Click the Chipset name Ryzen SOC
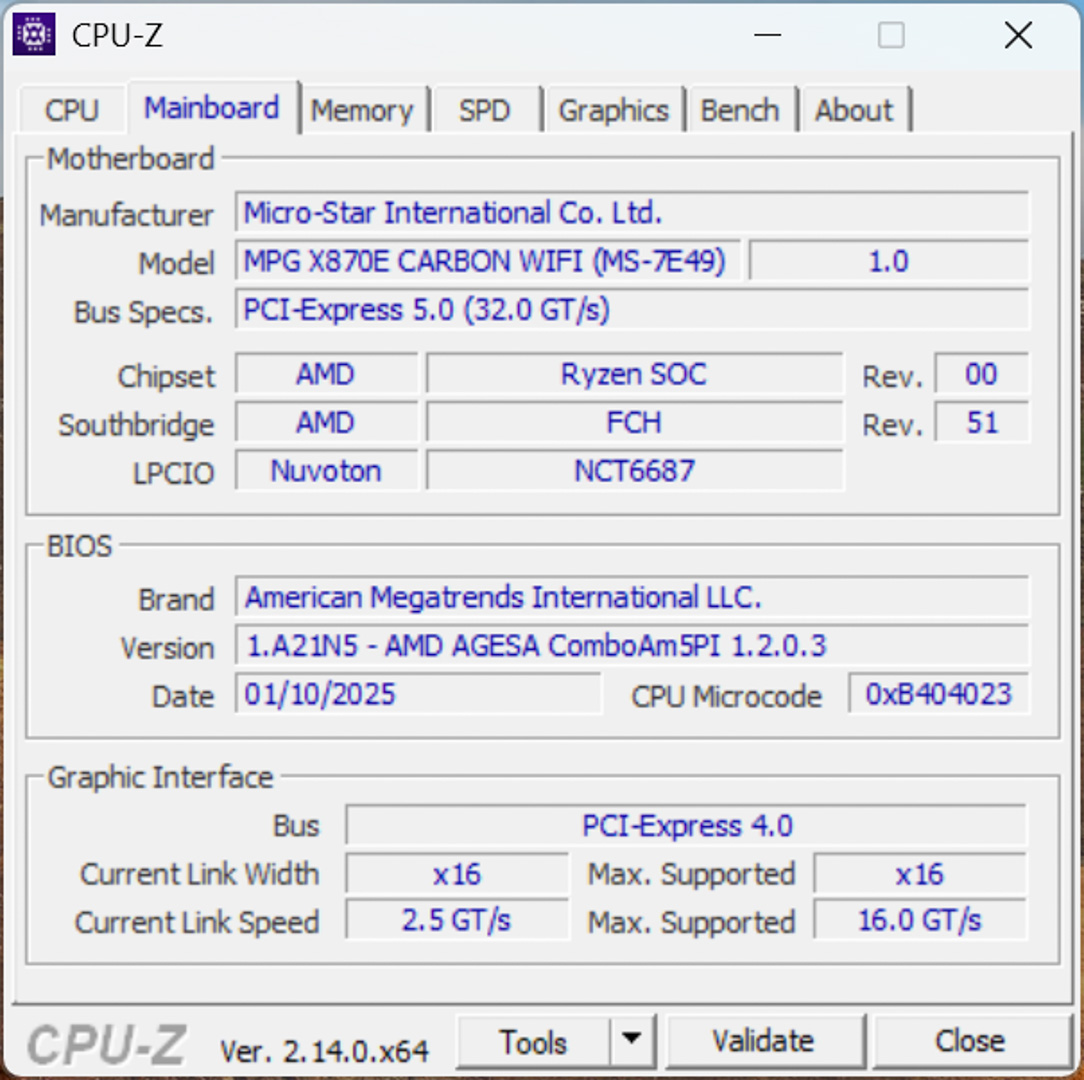This screenshot has height=1080, width=1084. coord(635,374)
